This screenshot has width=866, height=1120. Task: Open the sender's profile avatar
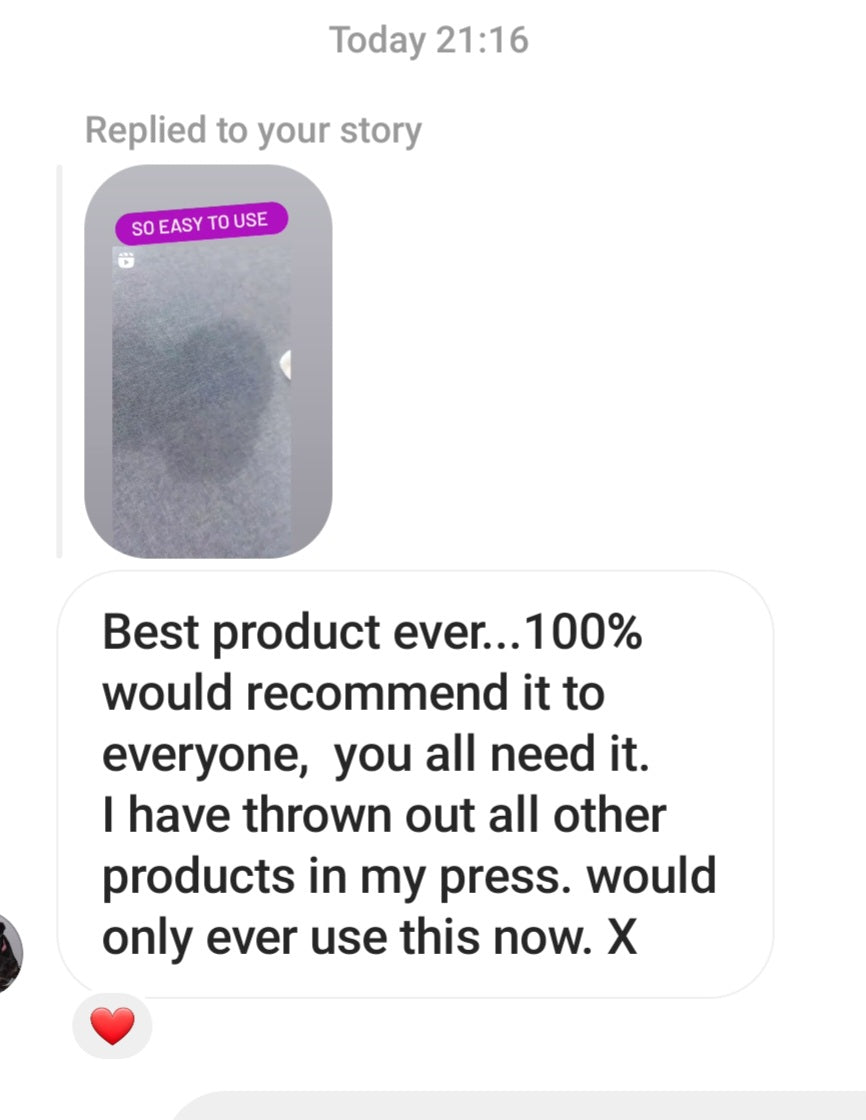11,953
